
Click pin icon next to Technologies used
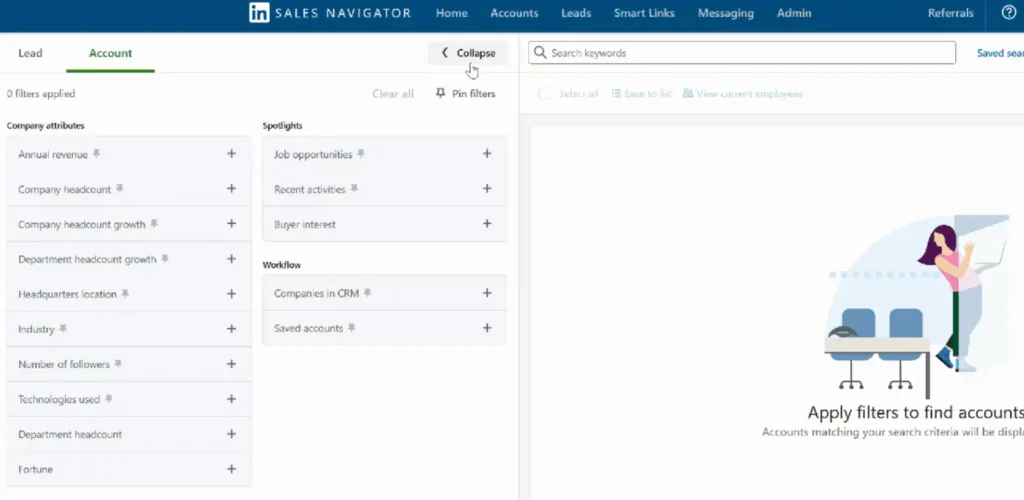108,399
